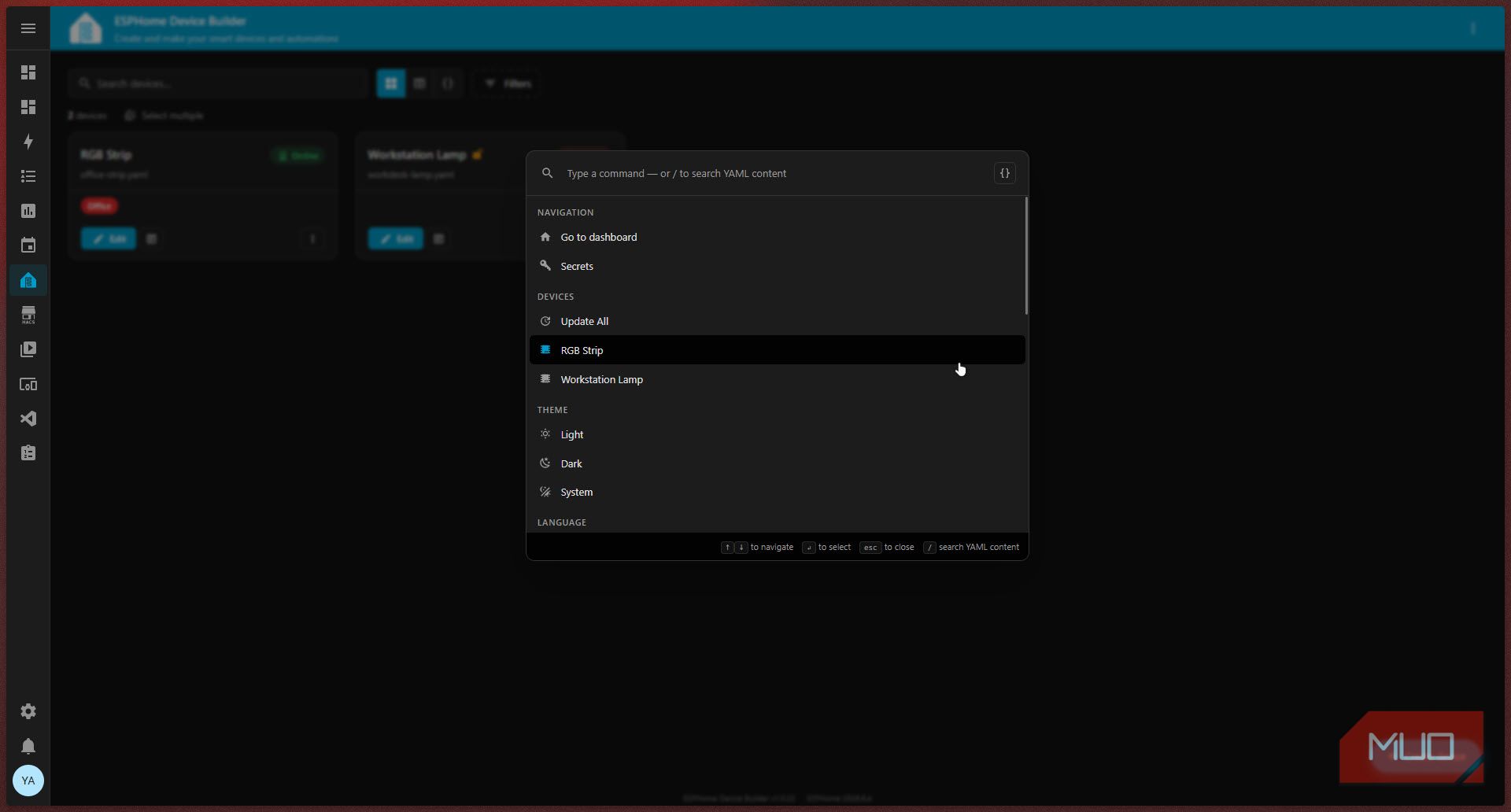Select Workstation Lamp device in palette
This screenshot has width=1511, height=812.
[x=777, y=379]
